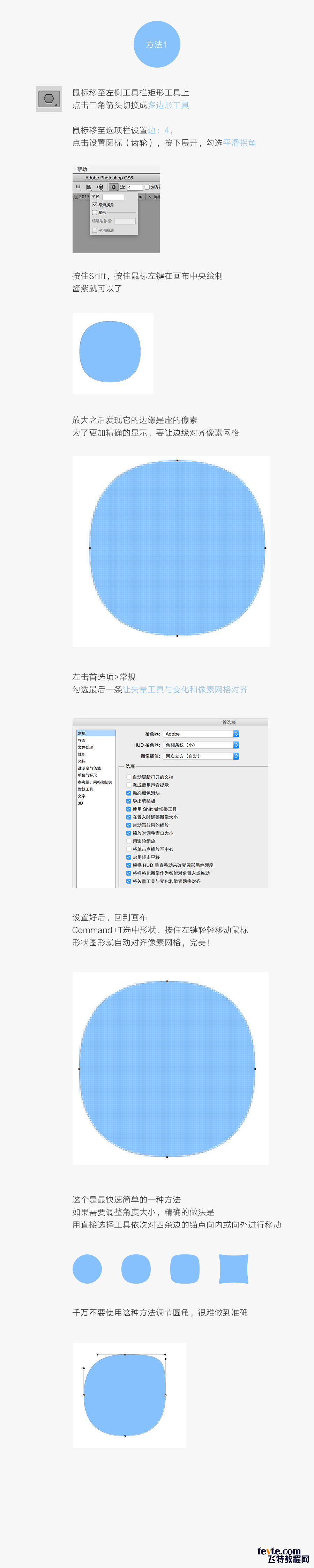Select 常规 in preferences list
Viewport: 314px width, 1568px height.
[96, 733]
